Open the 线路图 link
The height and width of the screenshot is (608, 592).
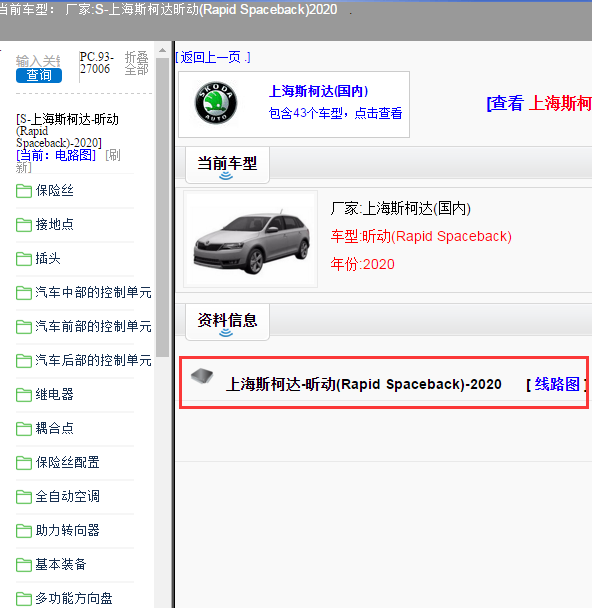[557, 384]
